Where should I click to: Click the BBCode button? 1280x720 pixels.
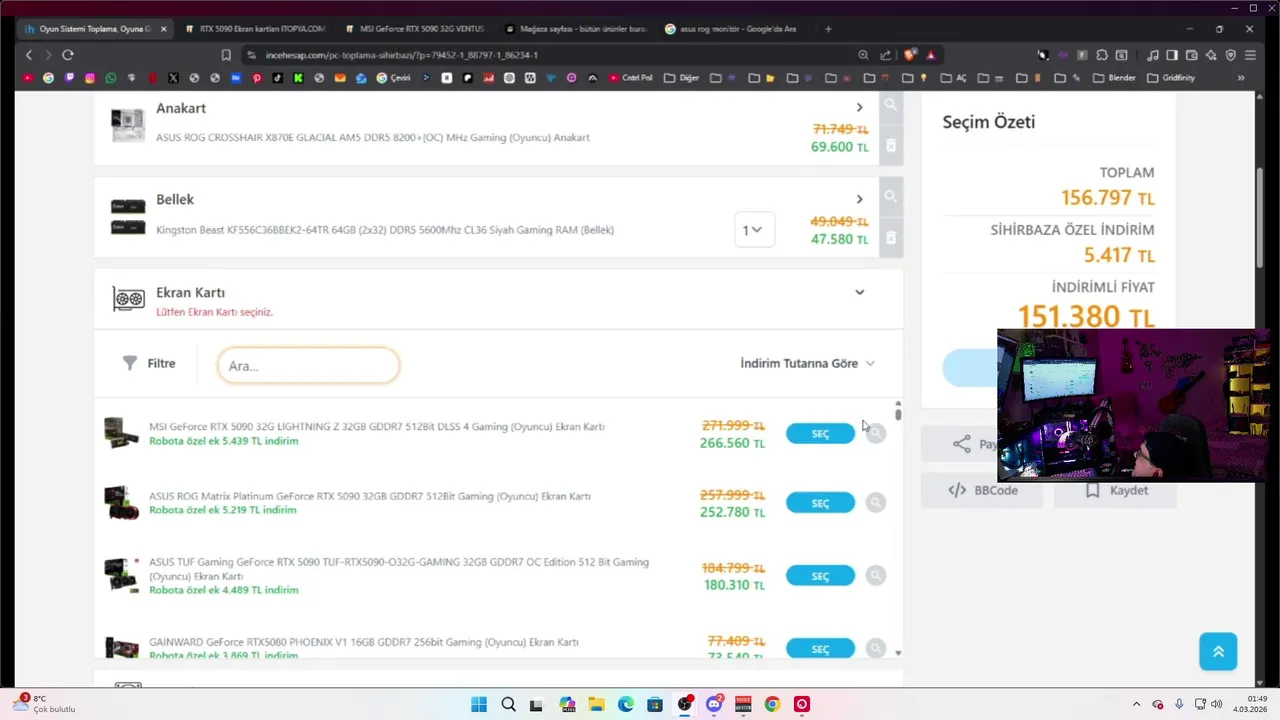pyautogui.click(x=982, y=490)
